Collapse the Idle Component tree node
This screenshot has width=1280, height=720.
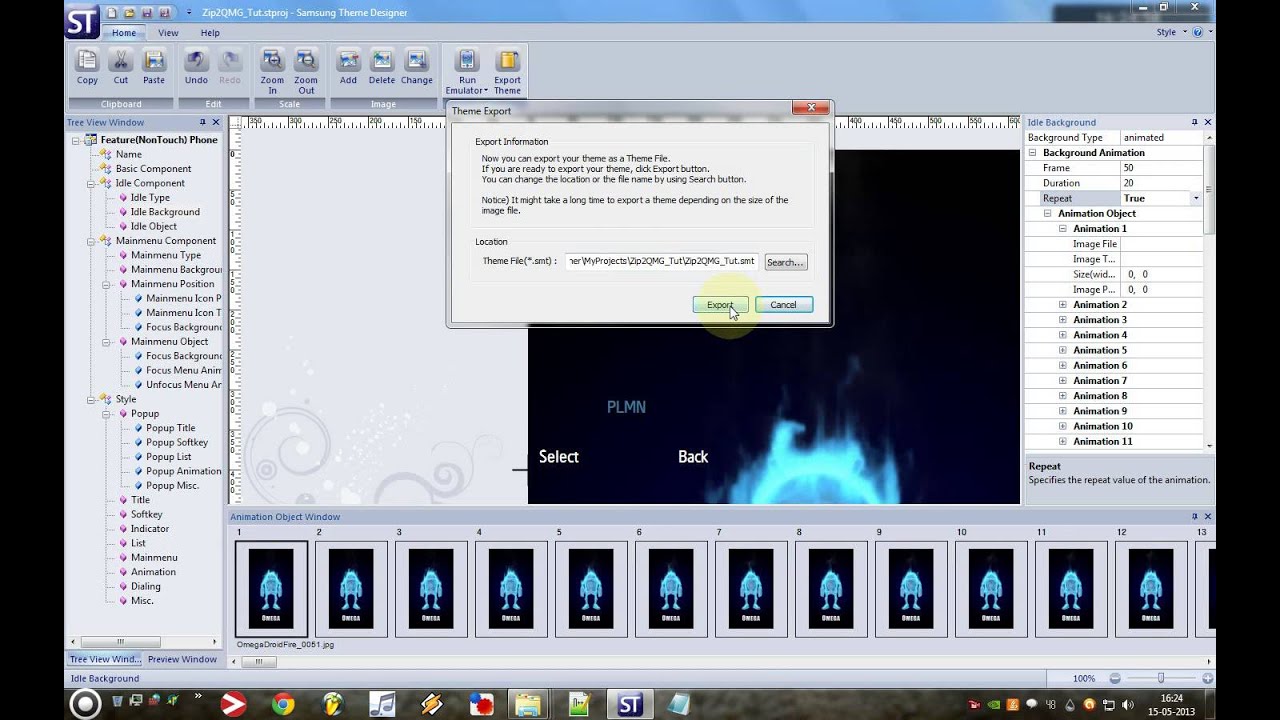tap(90, 183)
